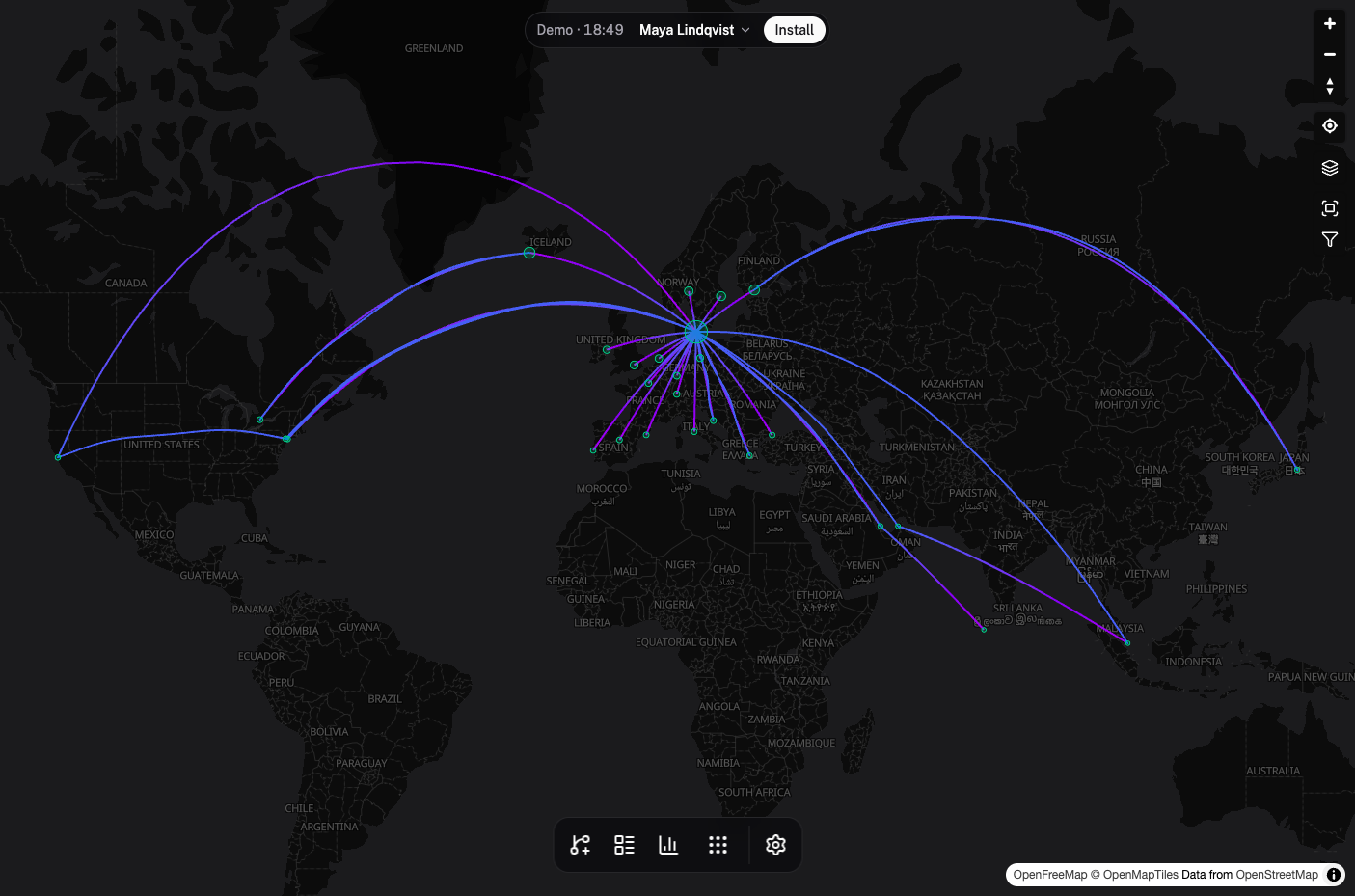Open the flights list view

pyautogui.click(x=625, y=845)
